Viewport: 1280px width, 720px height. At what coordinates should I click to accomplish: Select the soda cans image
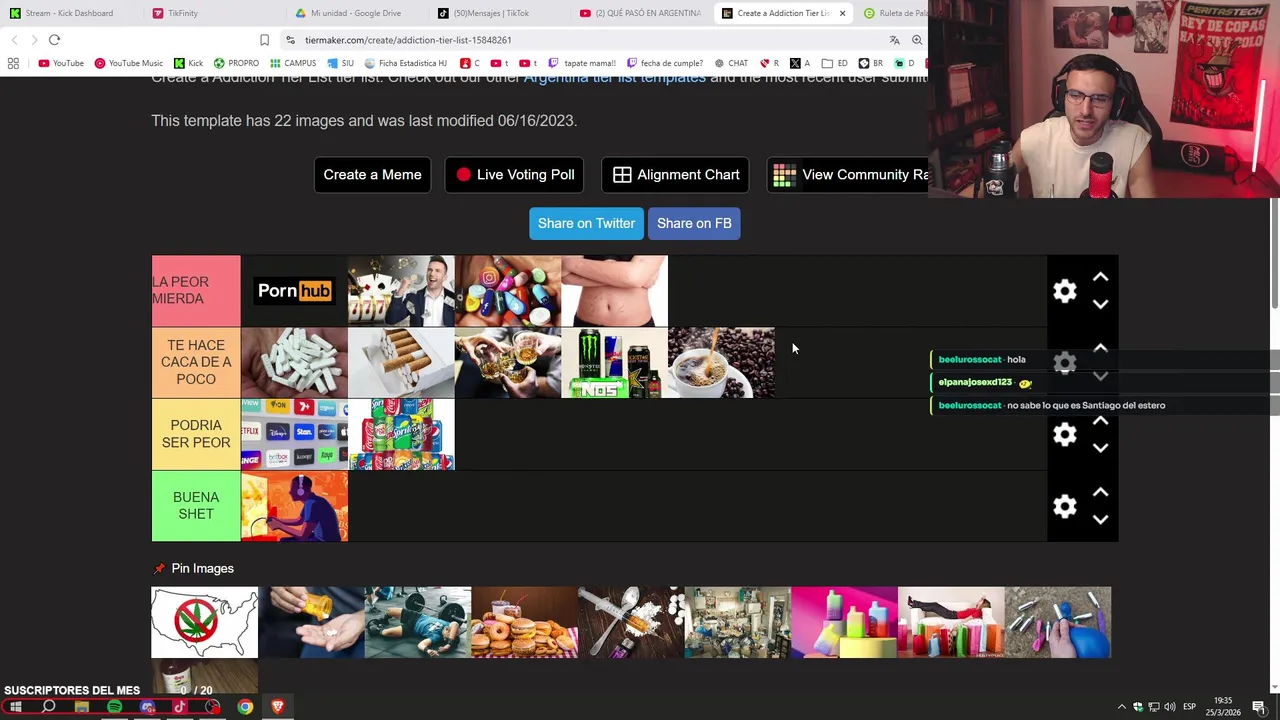point(401,434)
